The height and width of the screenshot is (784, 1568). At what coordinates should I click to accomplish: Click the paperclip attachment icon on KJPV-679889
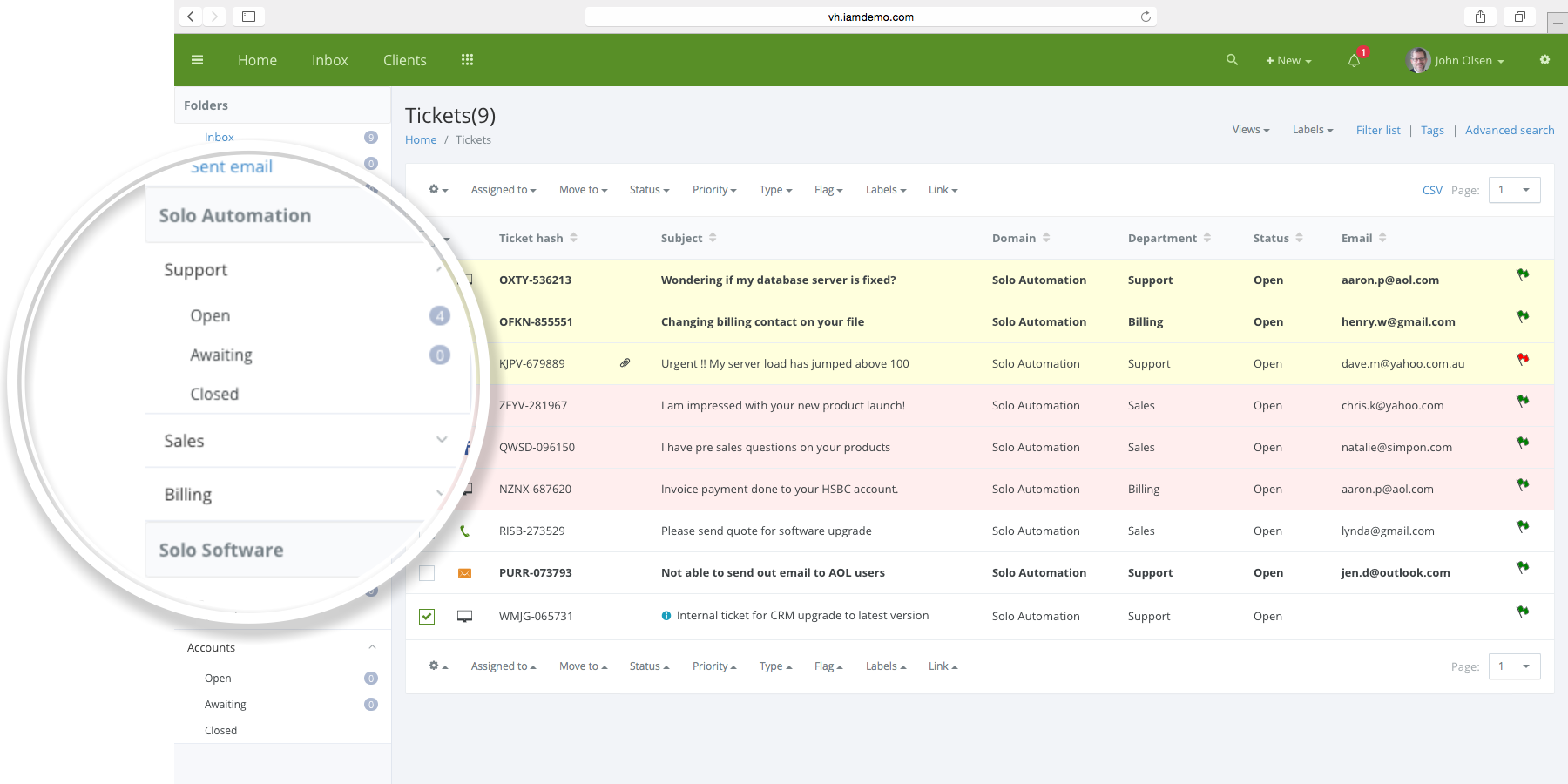point(625,363)
